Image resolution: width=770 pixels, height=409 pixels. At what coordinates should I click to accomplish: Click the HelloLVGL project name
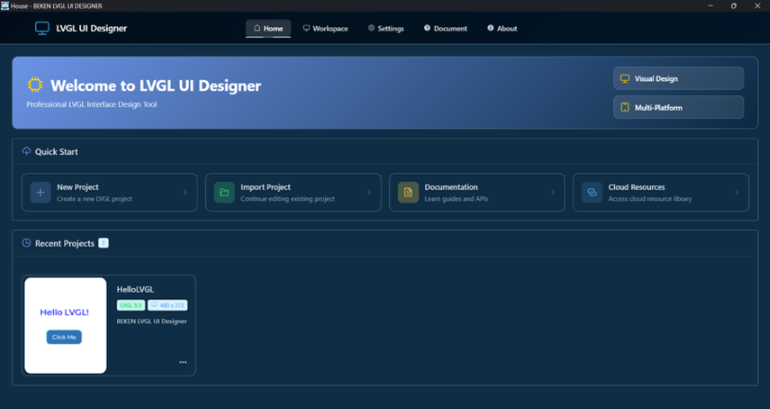[135, 290]
